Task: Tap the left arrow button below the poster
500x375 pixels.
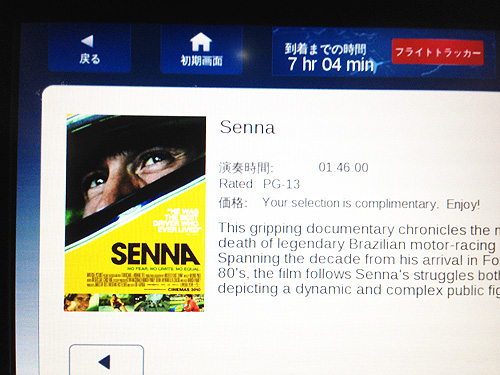Action: [107, 360]
